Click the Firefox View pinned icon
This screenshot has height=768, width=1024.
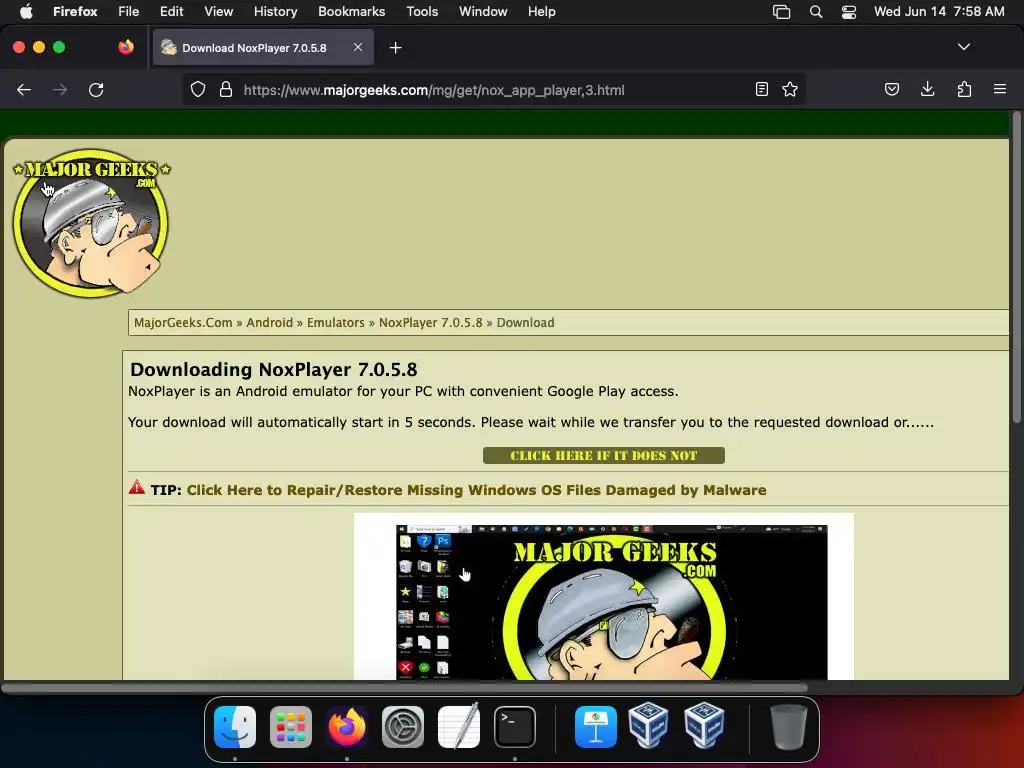[x=126, y=47]
